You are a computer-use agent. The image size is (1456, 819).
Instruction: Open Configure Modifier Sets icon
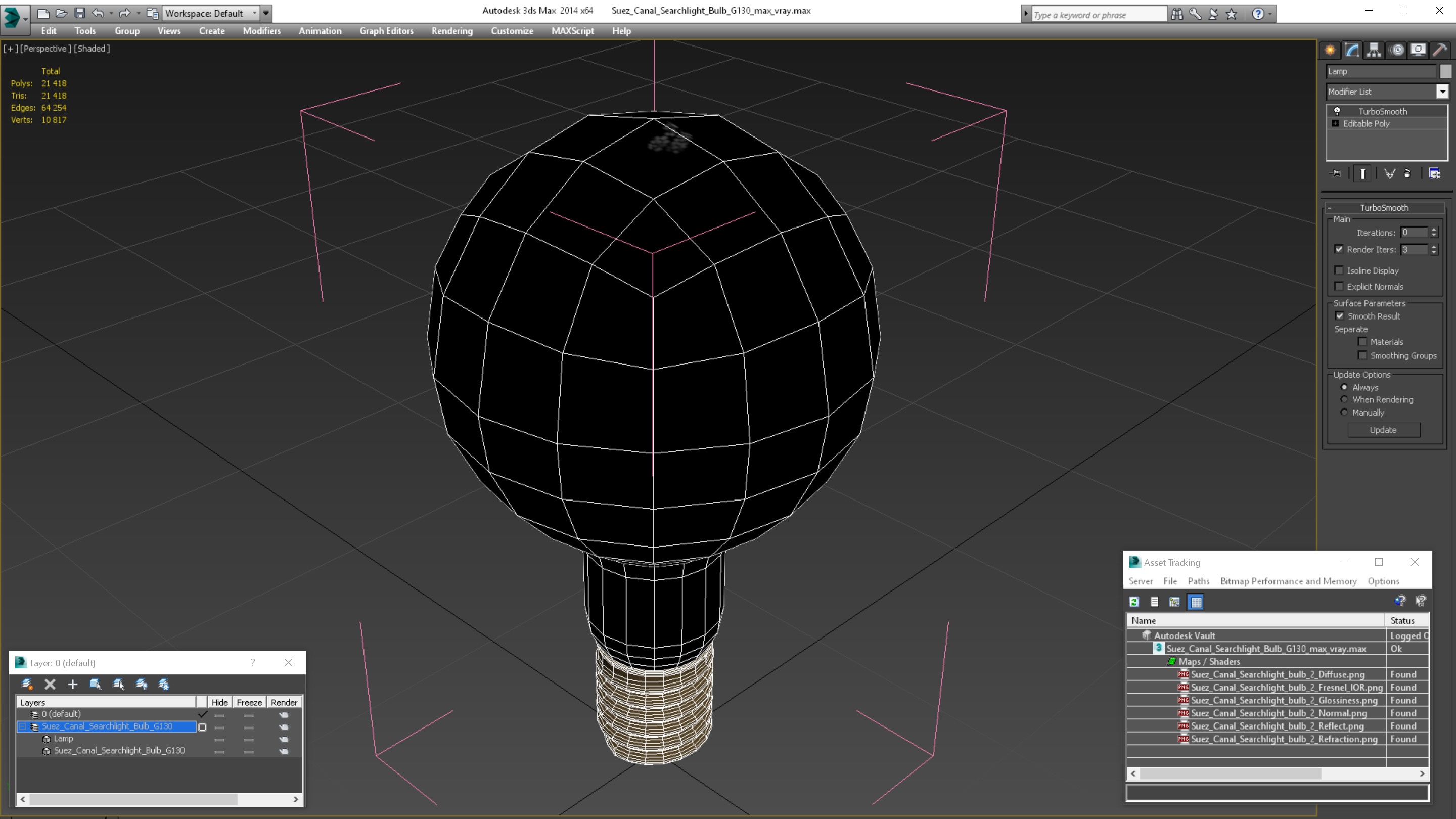click(x=1435, y=173)
